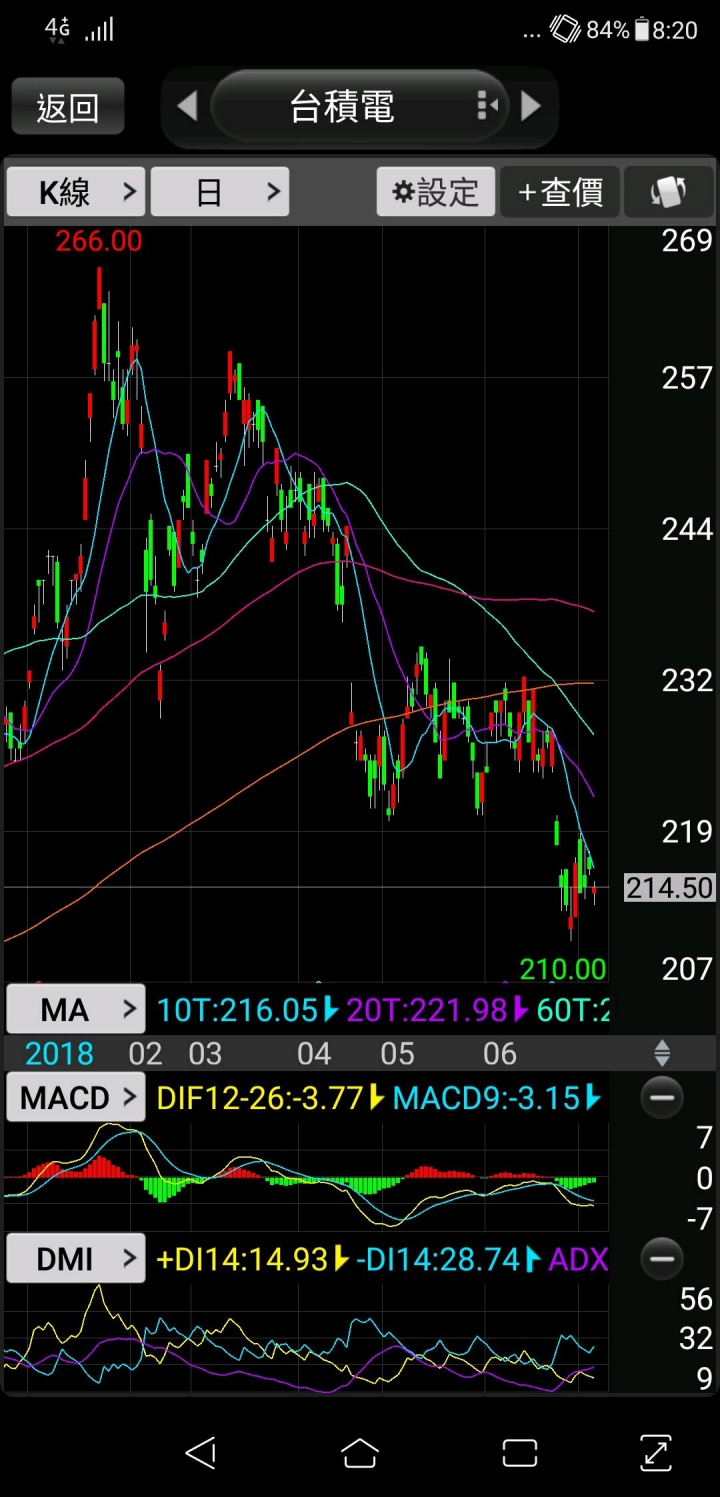Screen dimensions: 720x1497
Task: Collapse DMI panel with minus button
Action: pos(662,1259)
